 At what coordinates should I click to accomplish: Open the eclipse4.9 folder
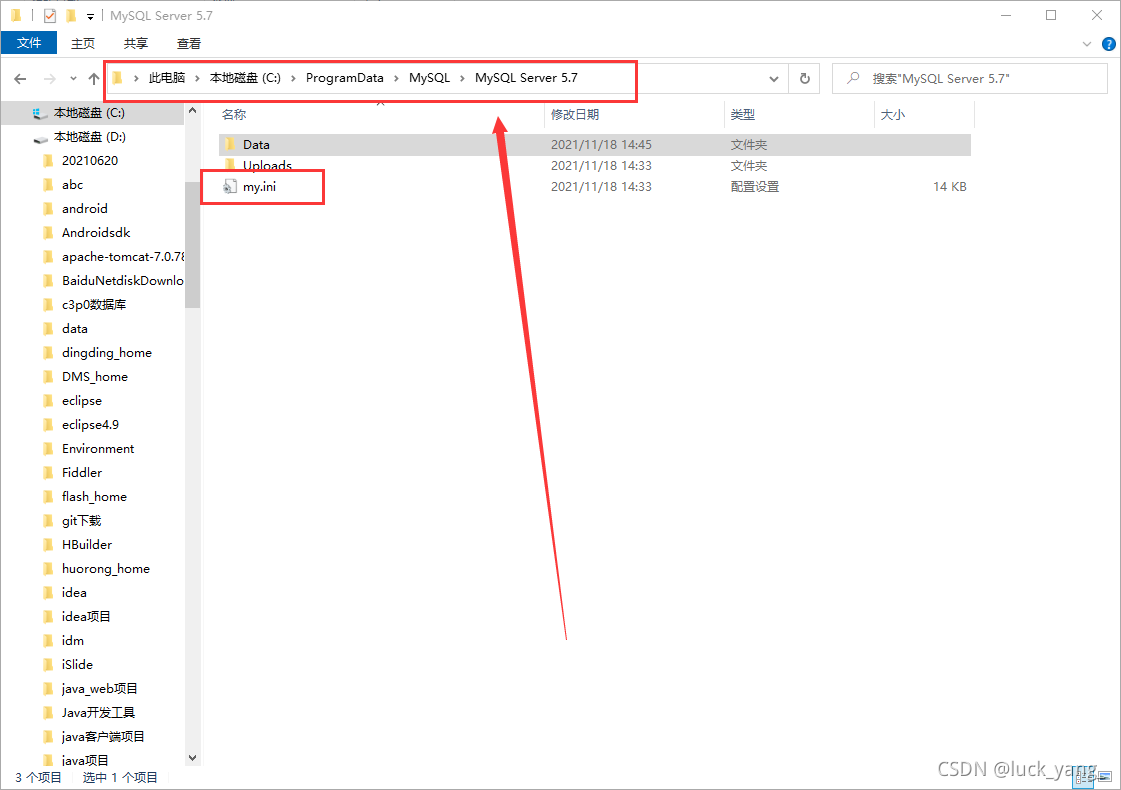point(90,425)
